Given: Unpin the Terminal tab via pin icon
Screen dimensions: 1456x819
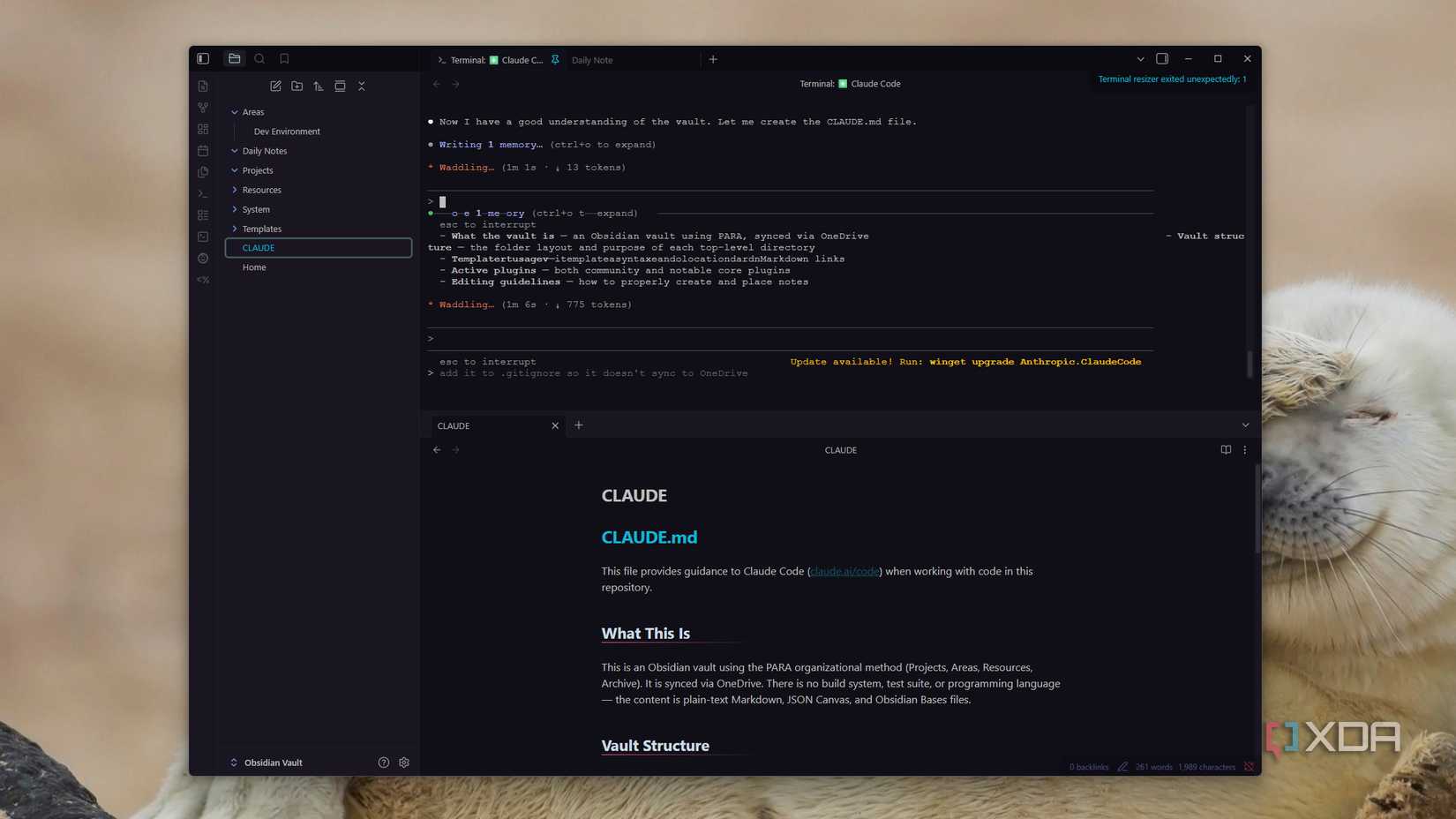Looking at the screenshot, I should click(555, 60).
